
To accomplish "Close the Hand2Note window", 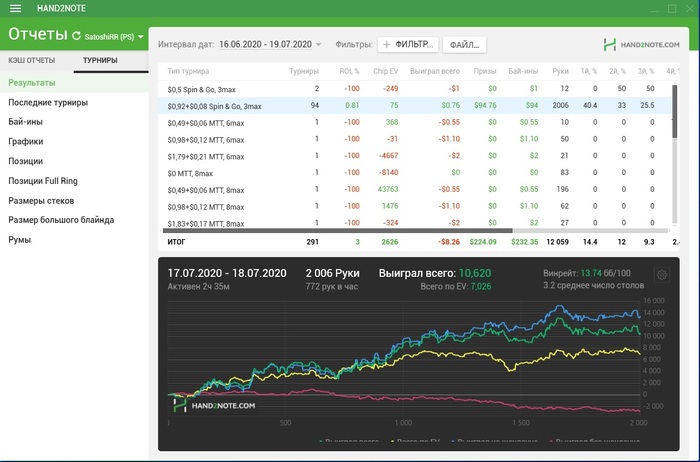I will (x=690, y=8).
